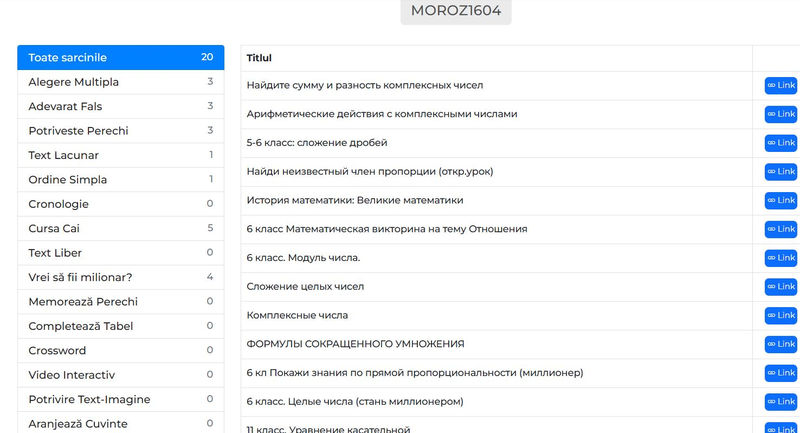Select the Text Lacunar filter
This screenshot has width=800, height=433.
[x=120, y=155]
